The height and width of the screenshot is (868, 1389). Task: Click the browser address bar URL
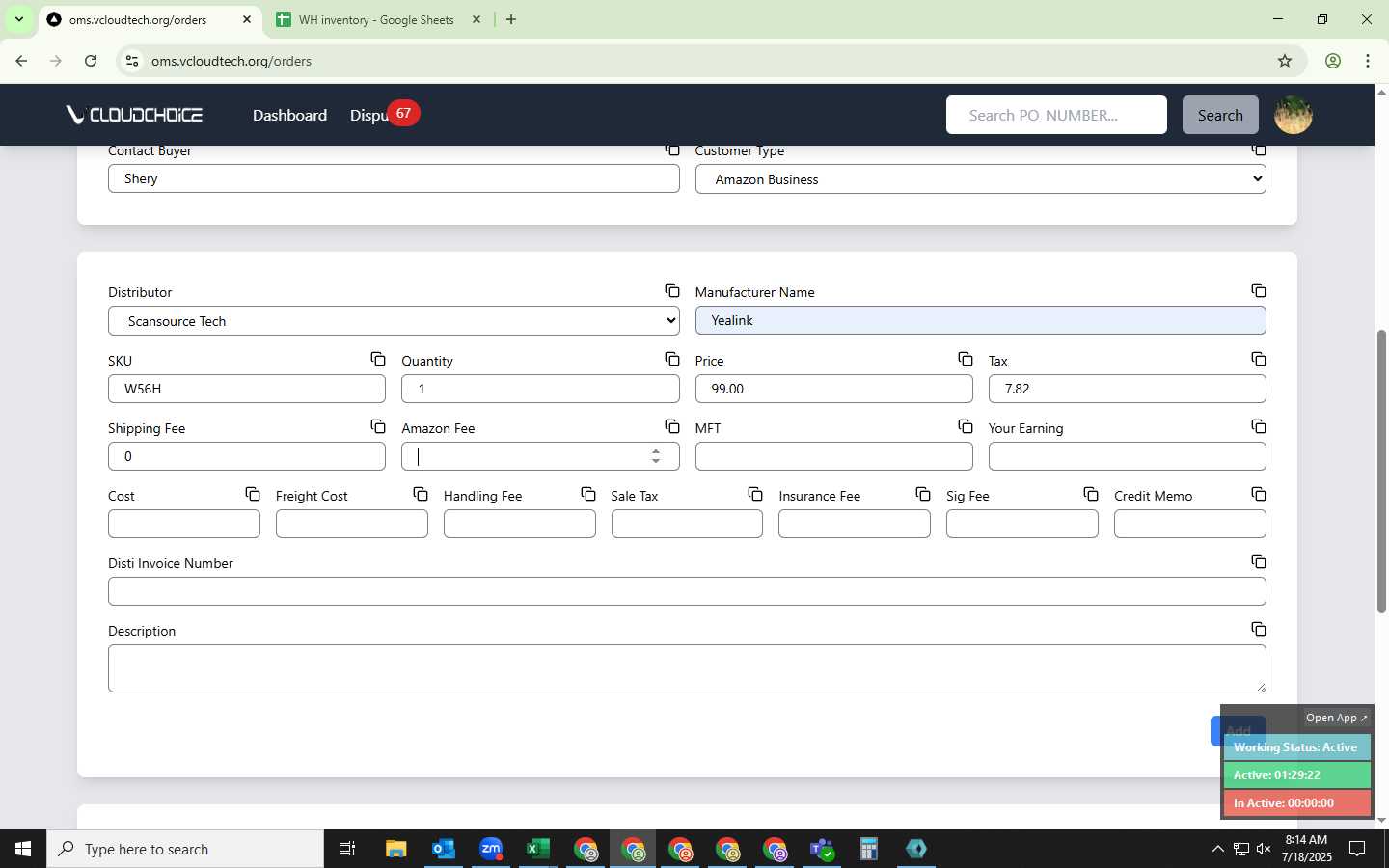(231, 61)
